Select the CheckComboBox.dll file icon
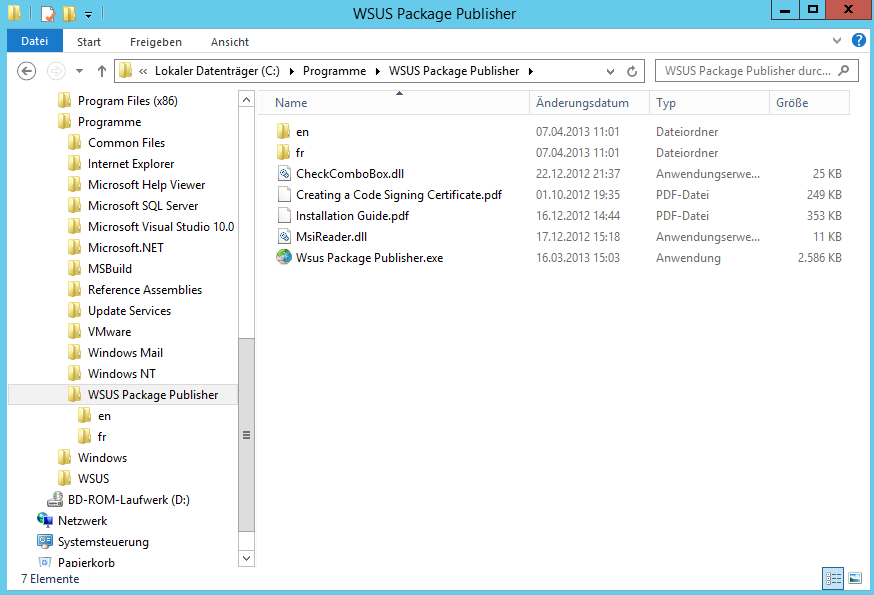 click(284, 173)
